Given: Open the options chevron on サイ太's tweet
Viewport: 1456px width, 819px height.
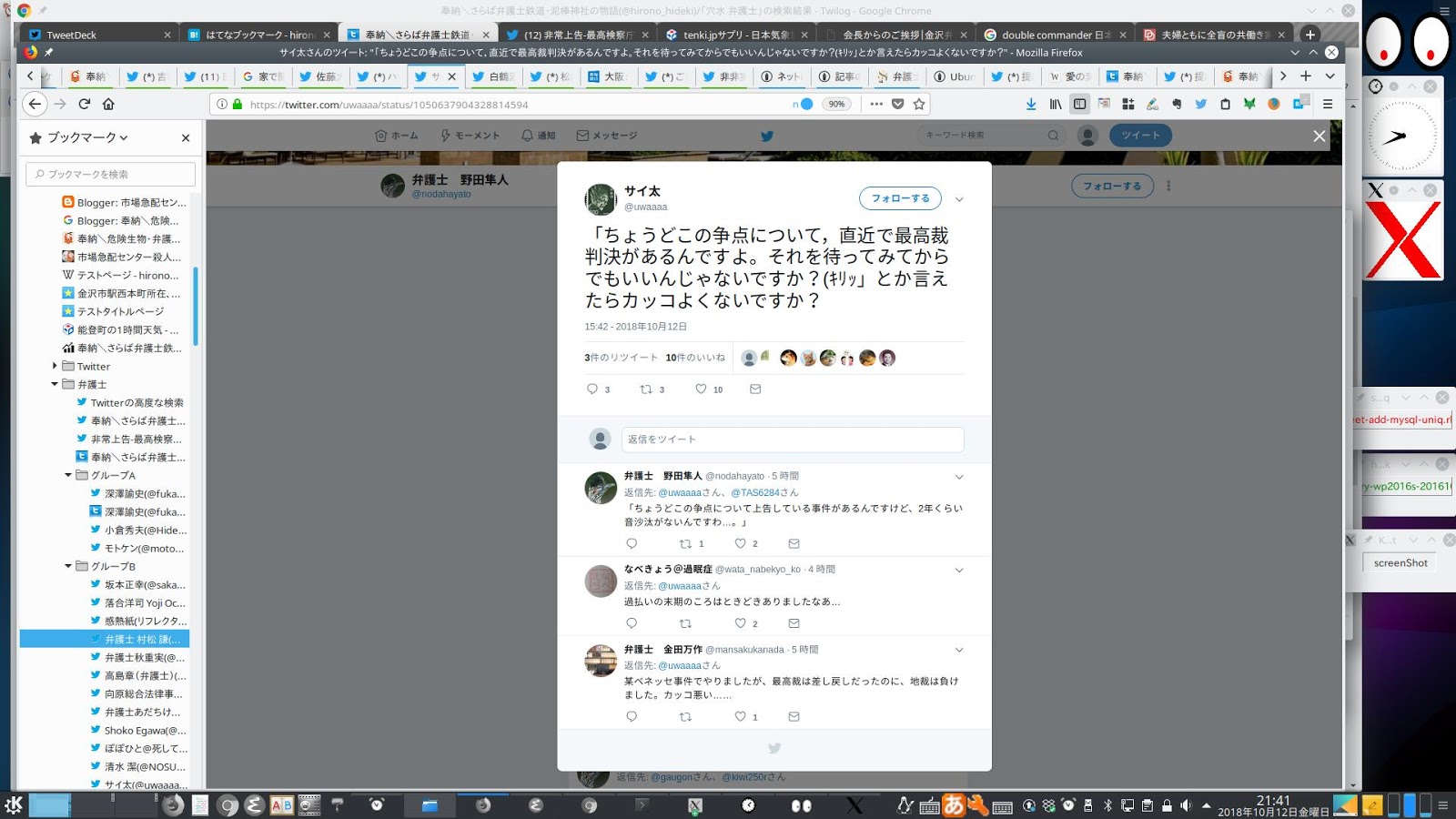Looking at the screenshot, I should (959, 199).
